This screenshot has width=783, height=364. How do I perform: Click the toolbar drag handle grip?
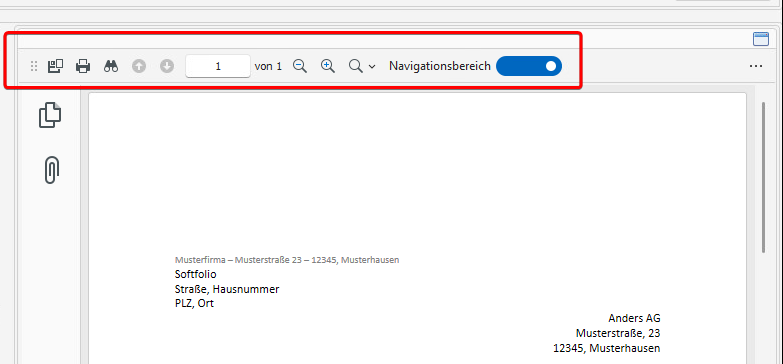[34, 66]
